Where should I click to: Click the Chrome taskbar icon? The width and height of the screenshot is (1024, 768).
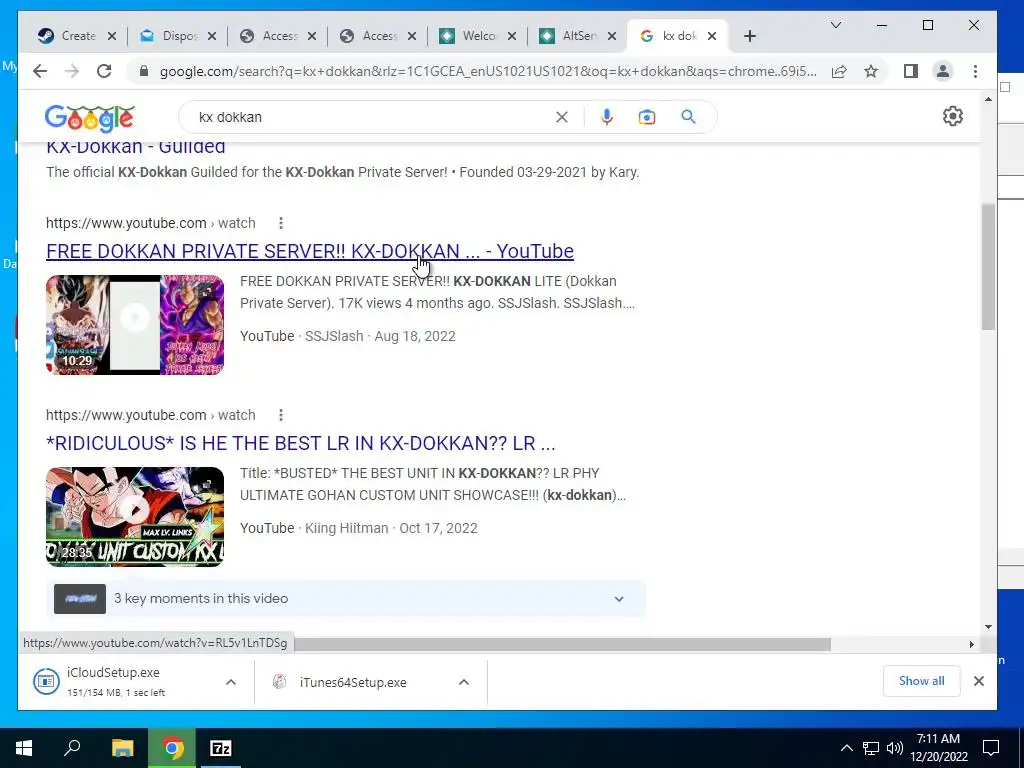point(172,748)
